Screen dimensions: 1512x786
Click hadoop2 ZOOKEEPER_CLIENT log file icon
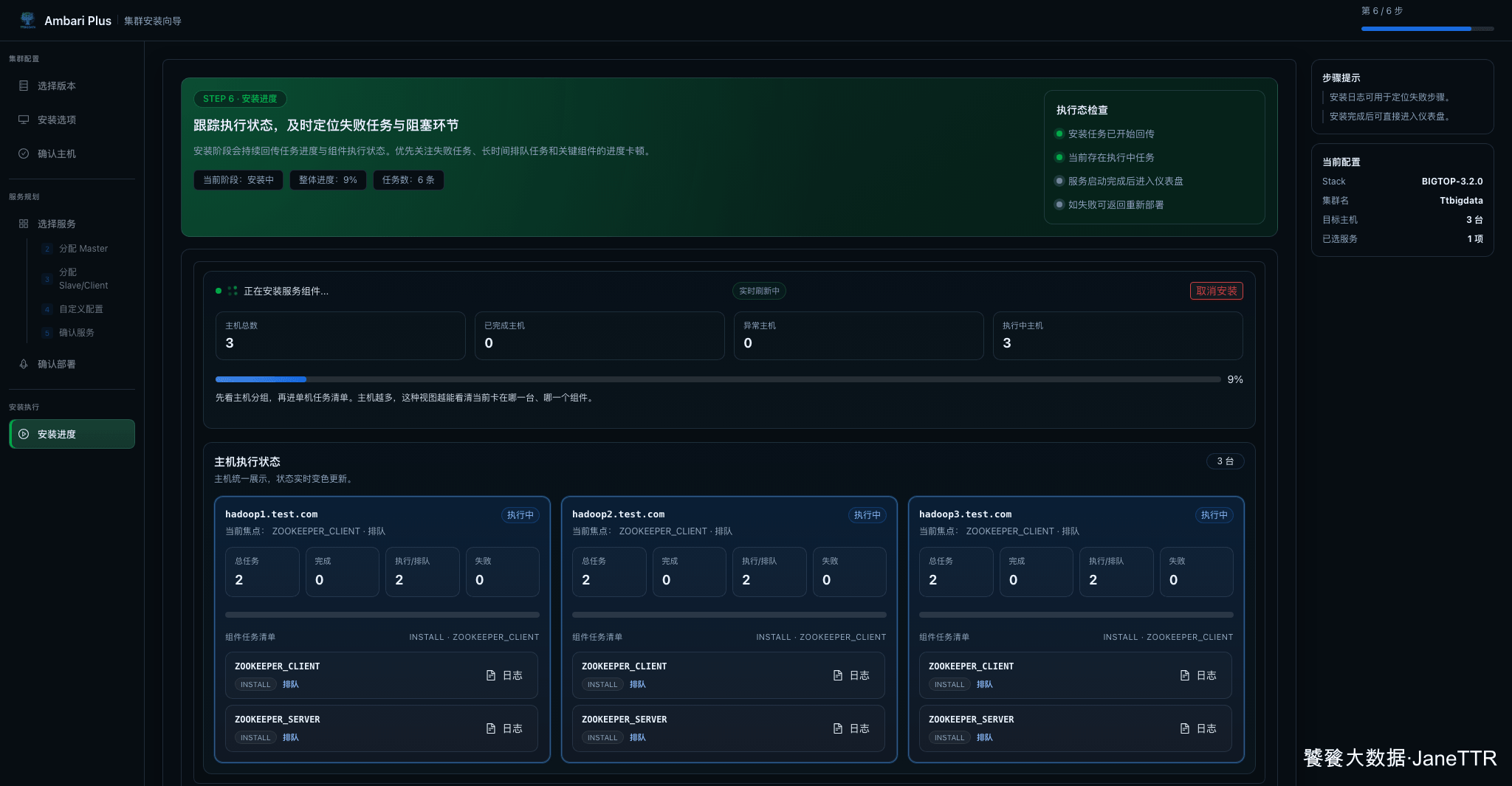coord(838,675)
